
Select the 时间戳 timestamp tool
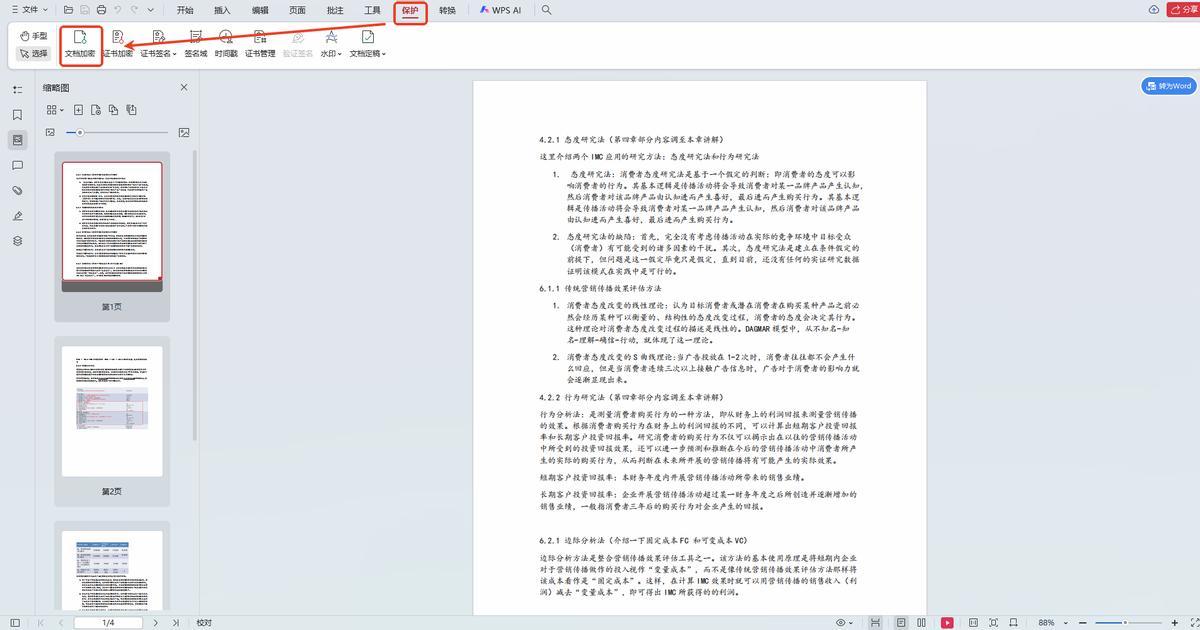click(x=226, y=44)
